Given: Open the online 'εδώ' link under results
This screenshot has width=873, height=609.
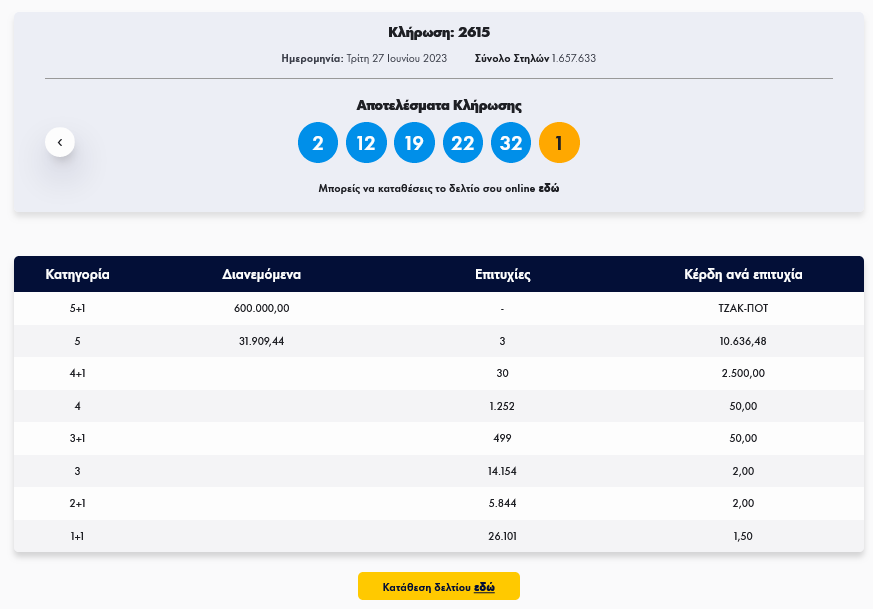Looking at the screenshot, I should 549,188.
